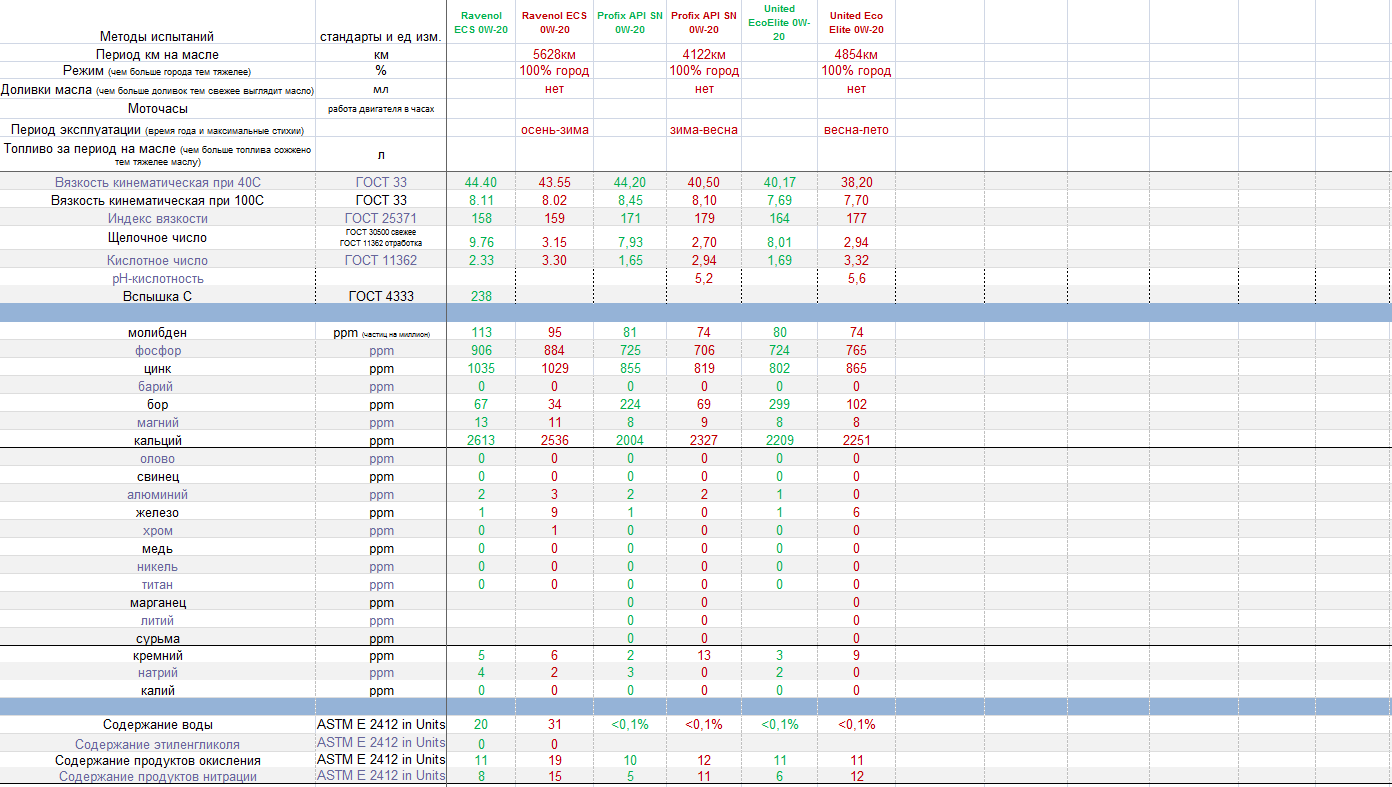Pick the zinc value "1035"
Screen dimensions: 1392x787
tap(480, 368)
